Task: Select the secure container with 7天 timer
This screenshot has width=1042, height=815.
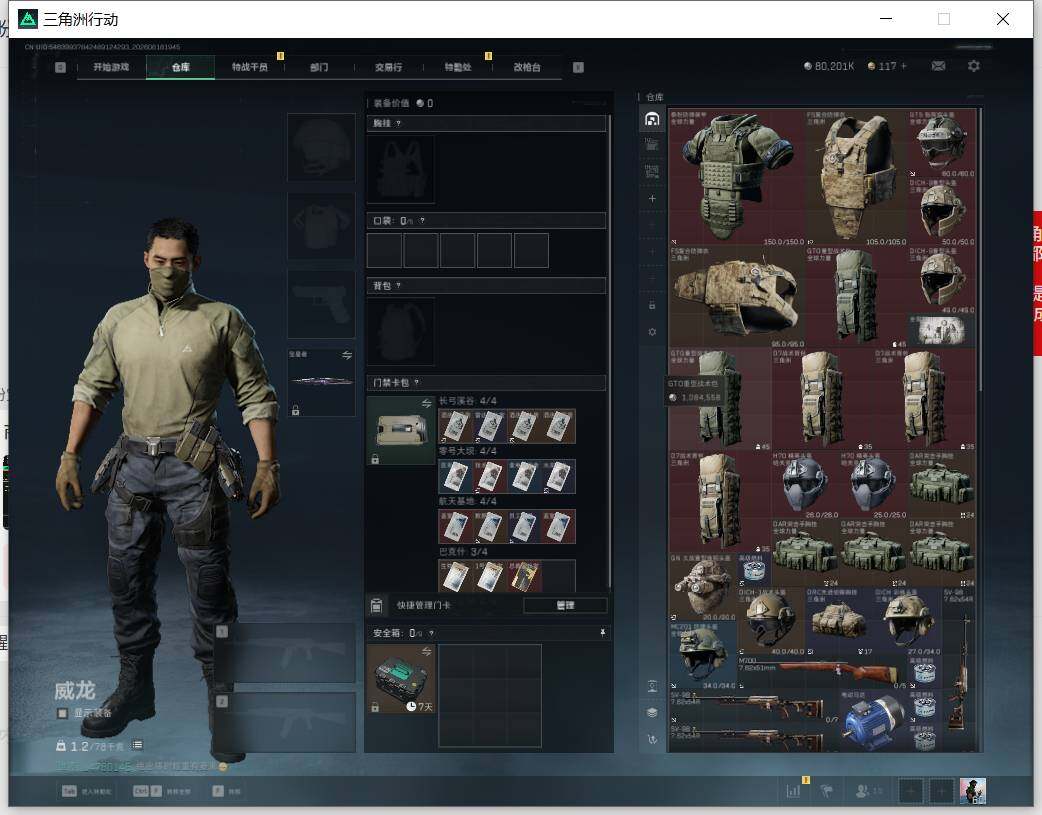Action: (x=401, y=679)
